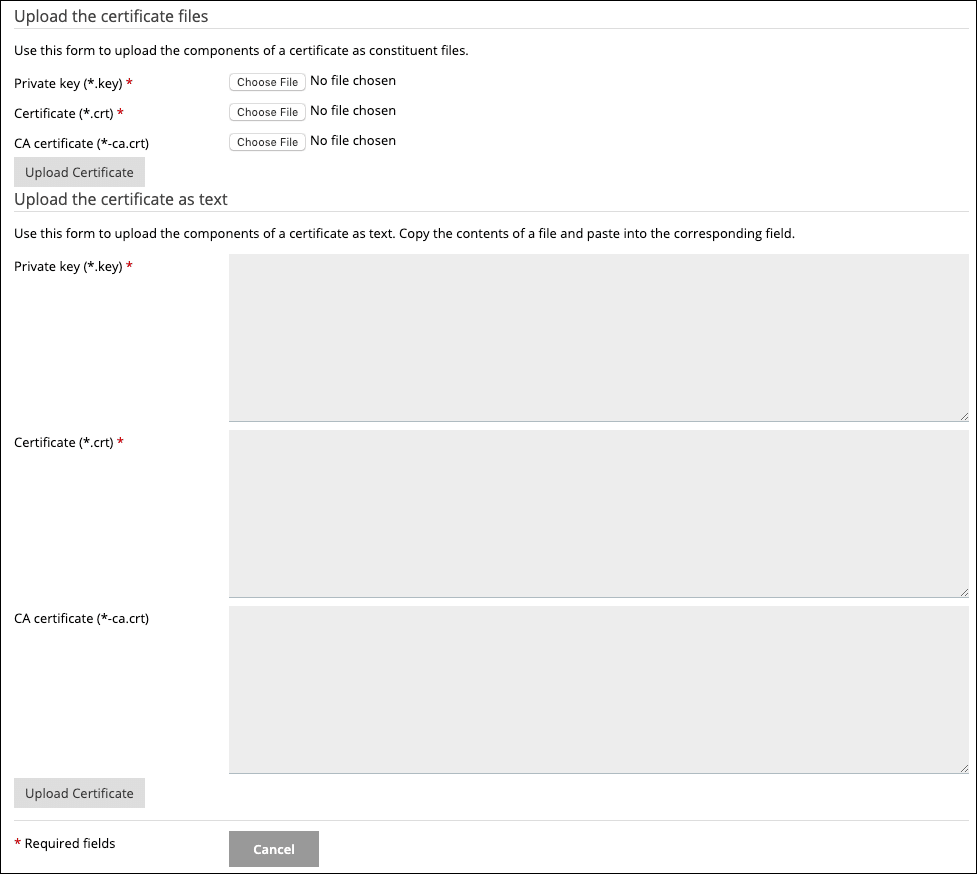The width and height of the screenshot is (977, 874).
Task: Click the Private key label in files section
Action: click(68, 83)
